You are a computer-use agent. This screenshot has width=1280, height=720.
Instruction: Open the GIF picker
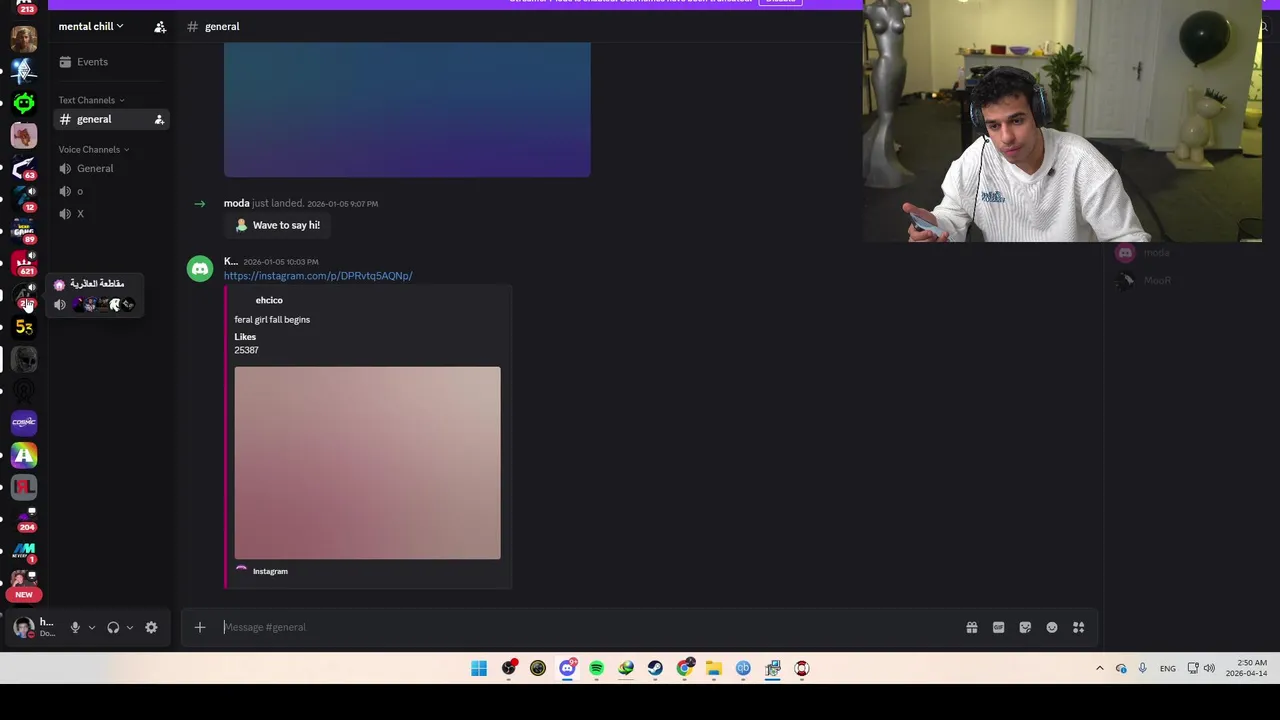(x=998, y=627)
